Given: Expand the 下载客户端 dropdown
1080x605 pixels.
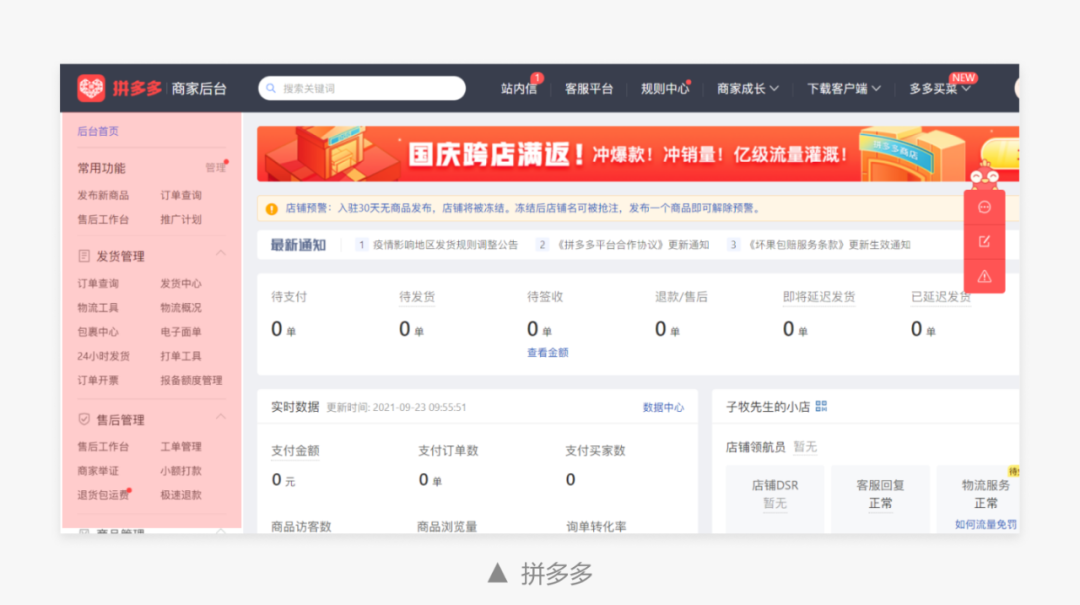Looking at the screenshot, I should tap(843, 88).
